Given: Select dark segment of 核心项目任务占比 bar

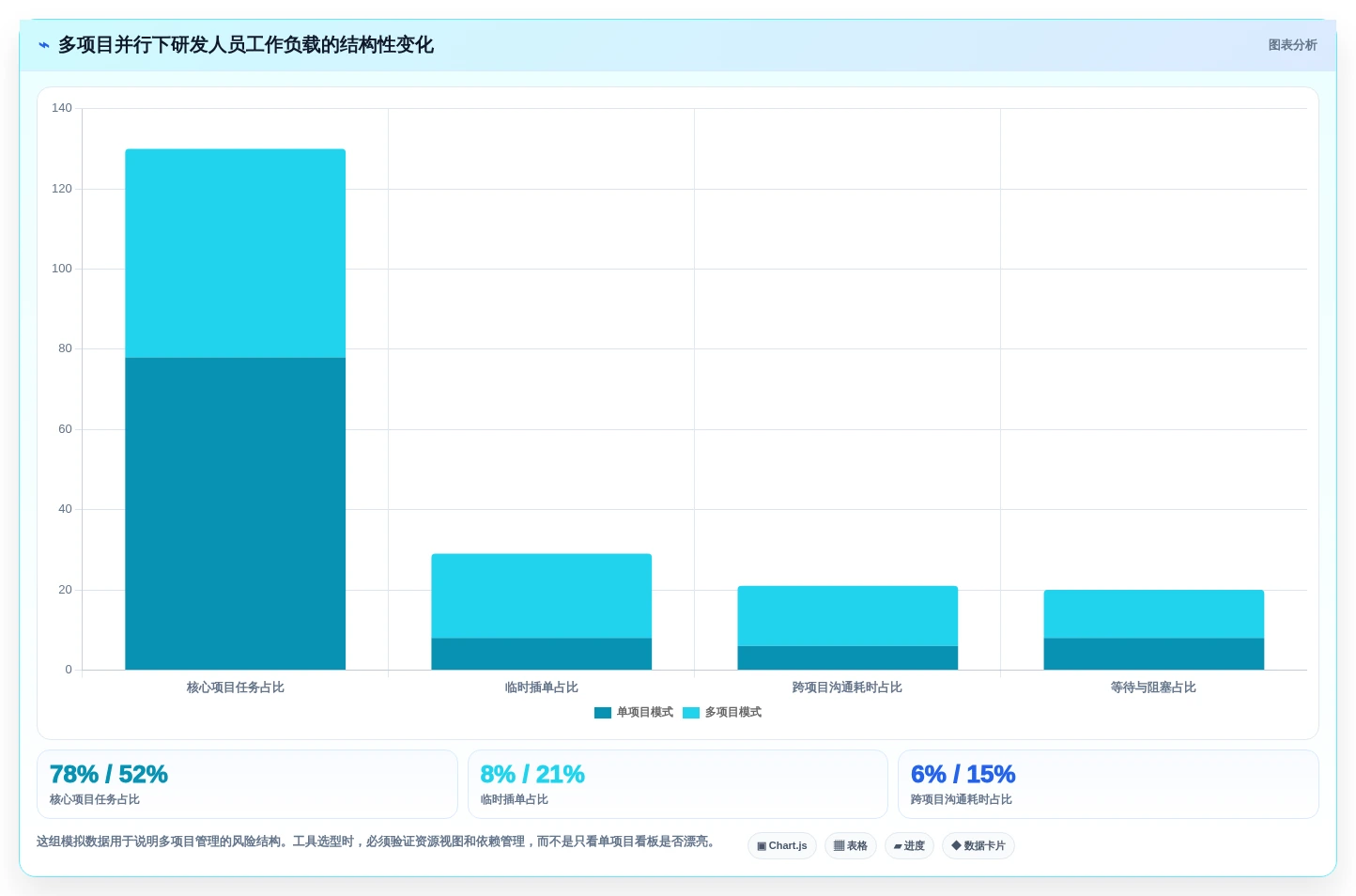Looking at the screenshot, I should point(236,514).
